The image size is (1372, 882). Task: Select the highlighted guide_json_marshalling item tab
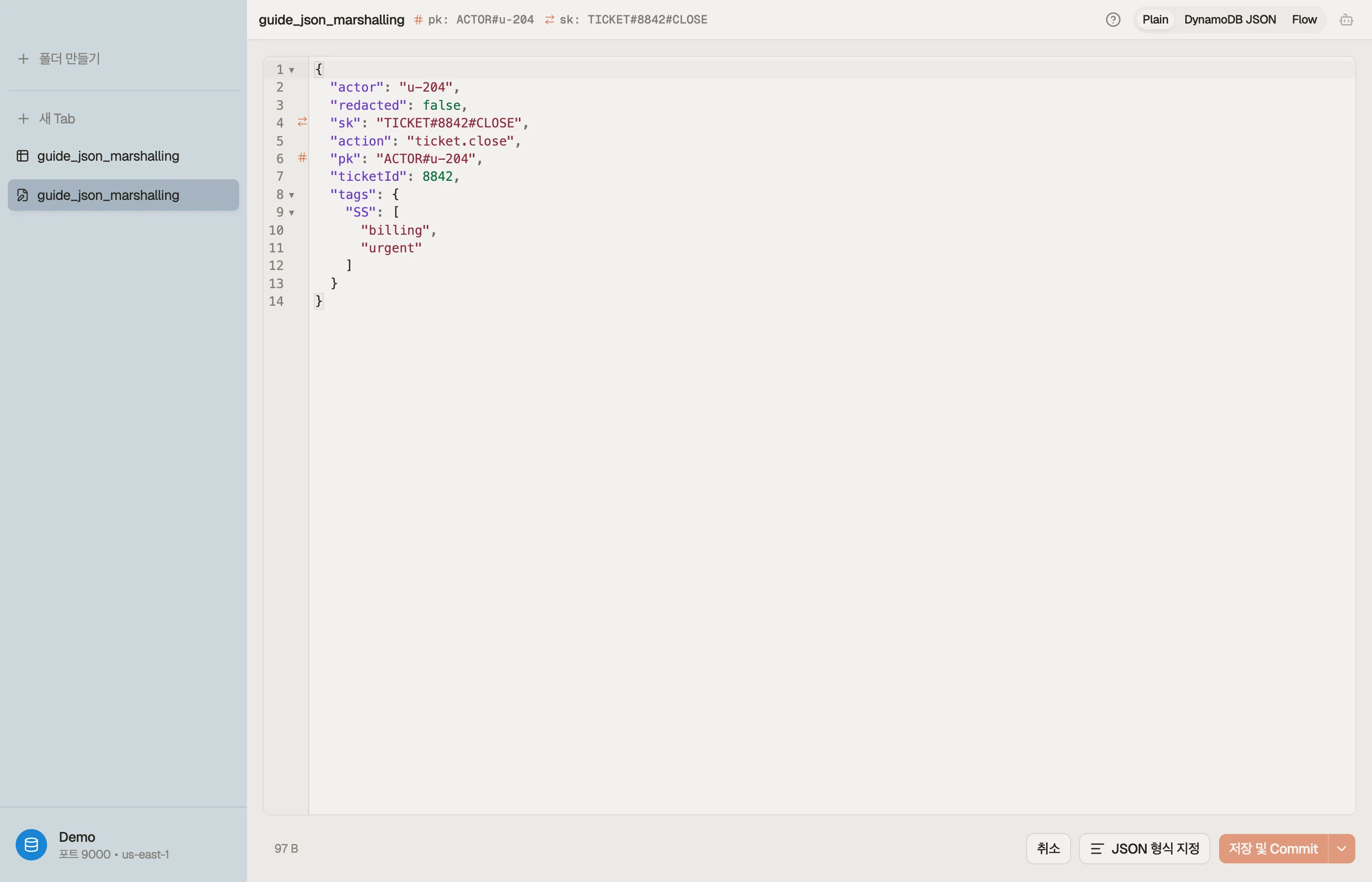point(123,196)
